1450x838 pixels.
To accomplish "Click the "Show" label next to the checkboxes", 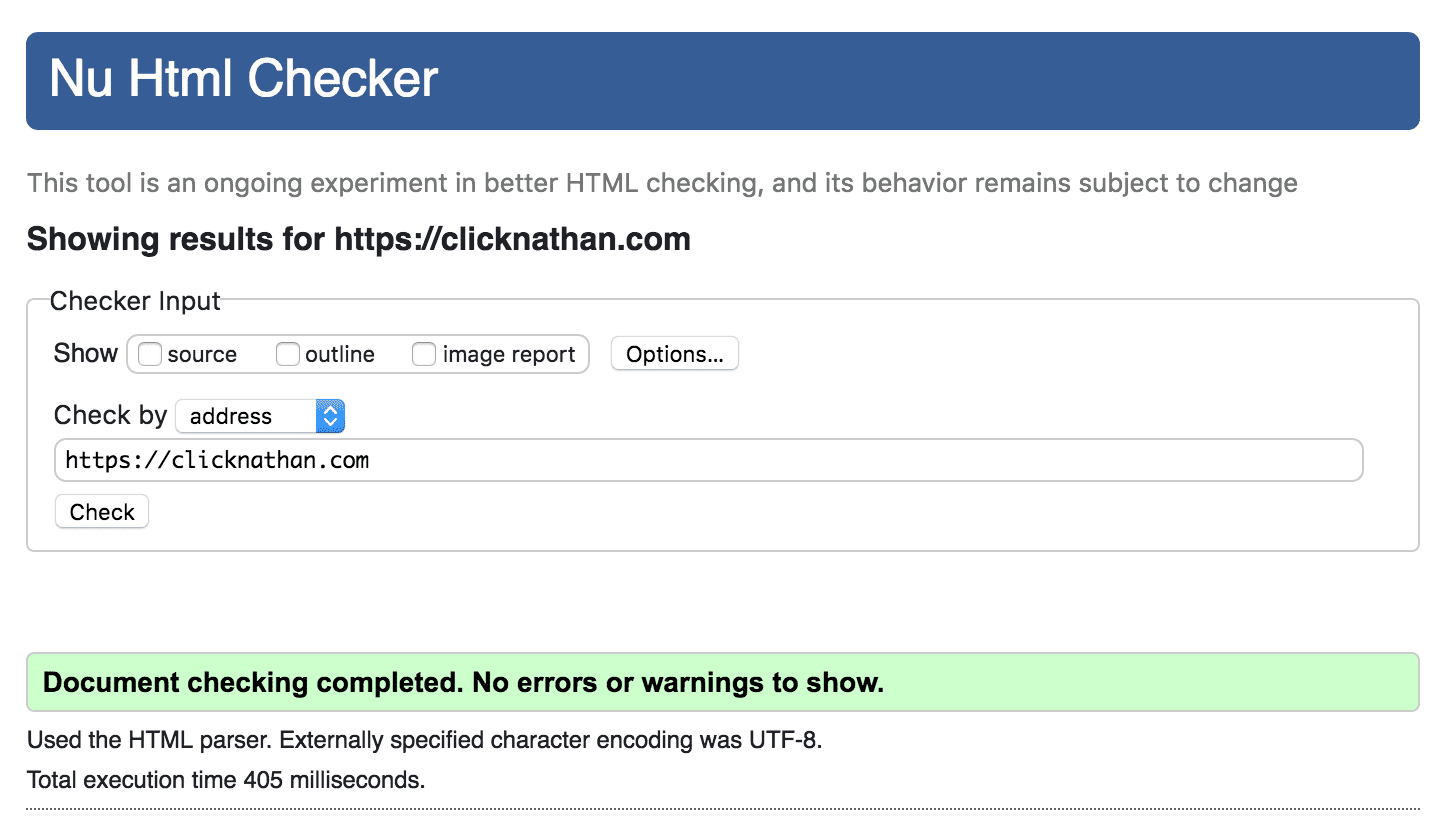I will point(85,353).
